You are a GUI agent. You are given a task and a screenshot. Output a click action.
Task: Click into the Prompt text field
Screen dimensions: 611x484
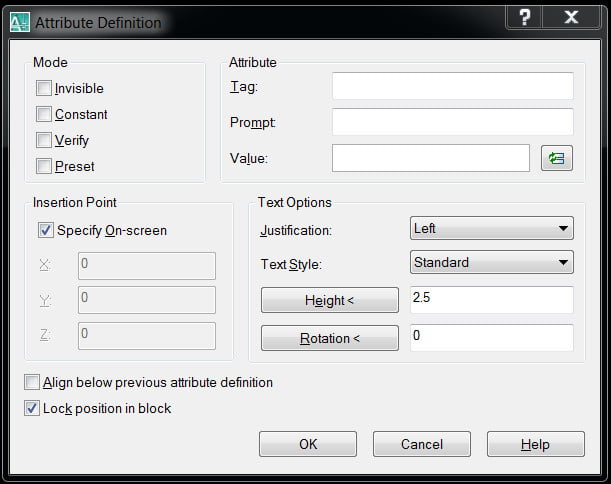pos(453,122)
